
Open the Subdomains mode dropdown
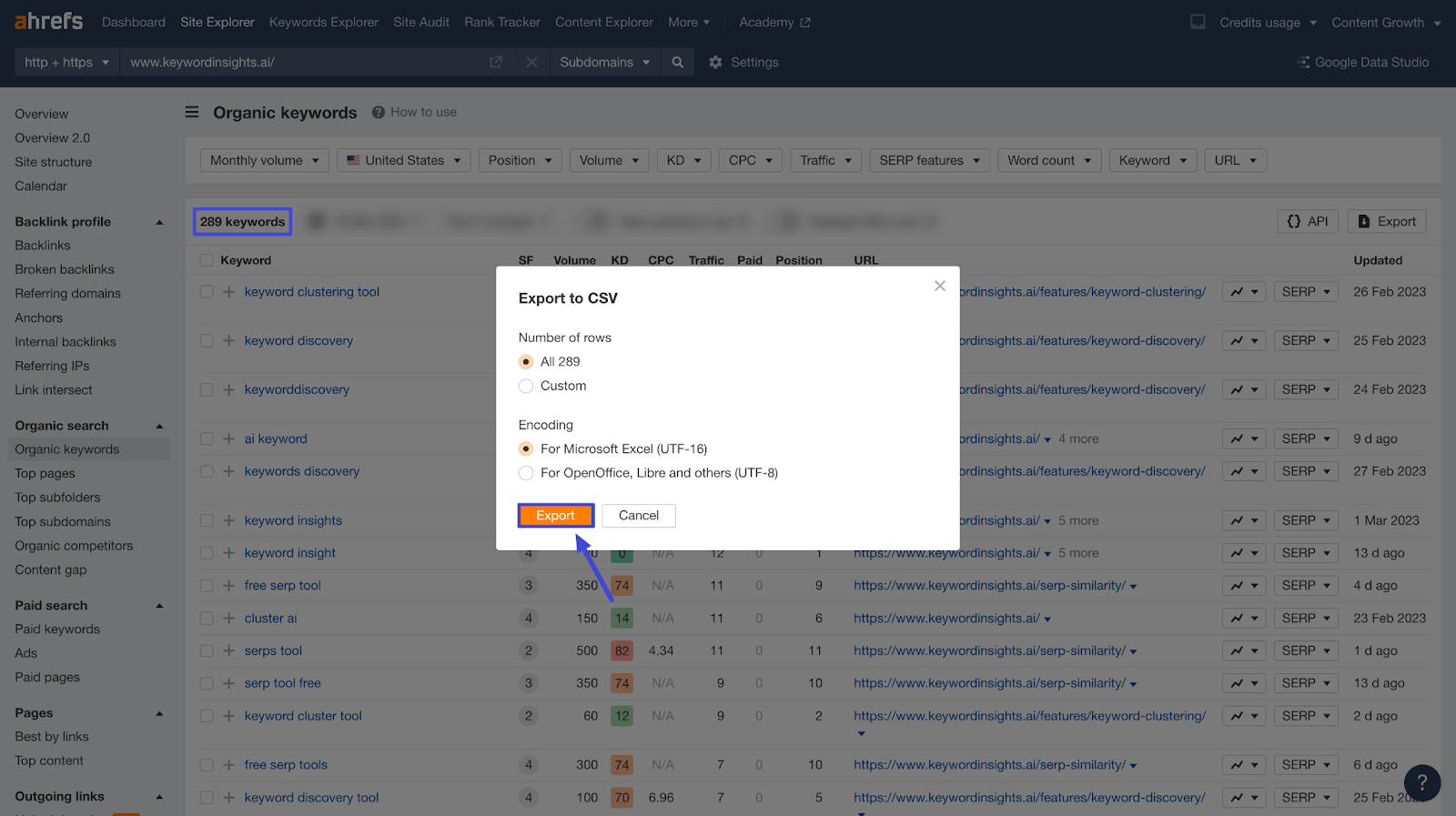pyautogui.click(x=604, y=62)
